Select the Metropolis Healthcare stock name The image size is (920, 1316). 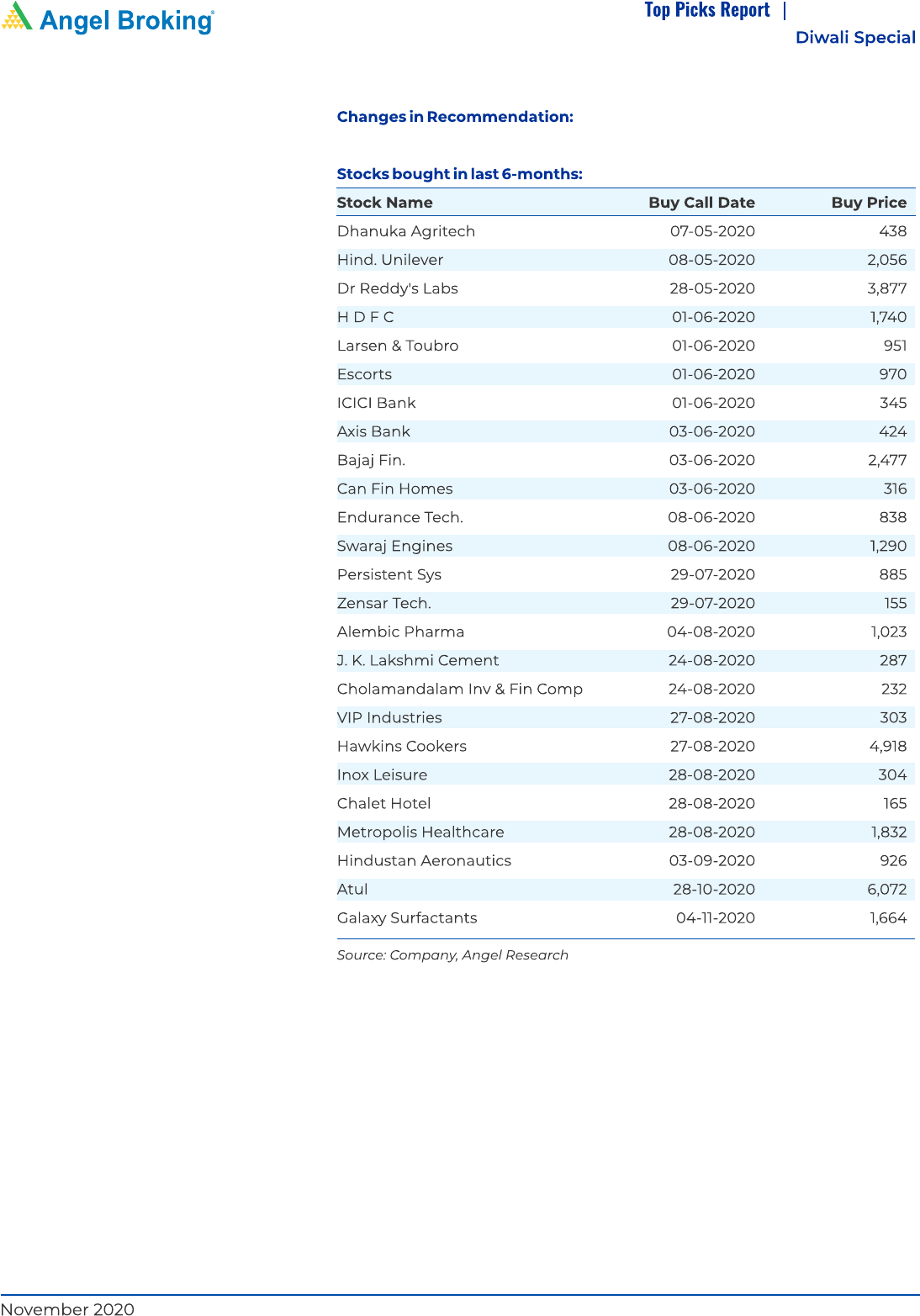[x=420, y=832]
